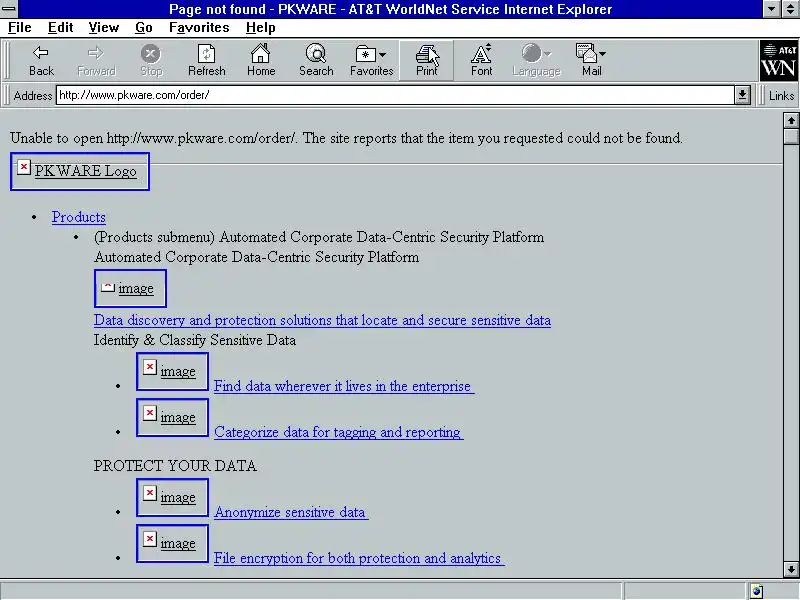Screen dimensions: 800x600
Task: Open the window control menu box
Action: 9,9
